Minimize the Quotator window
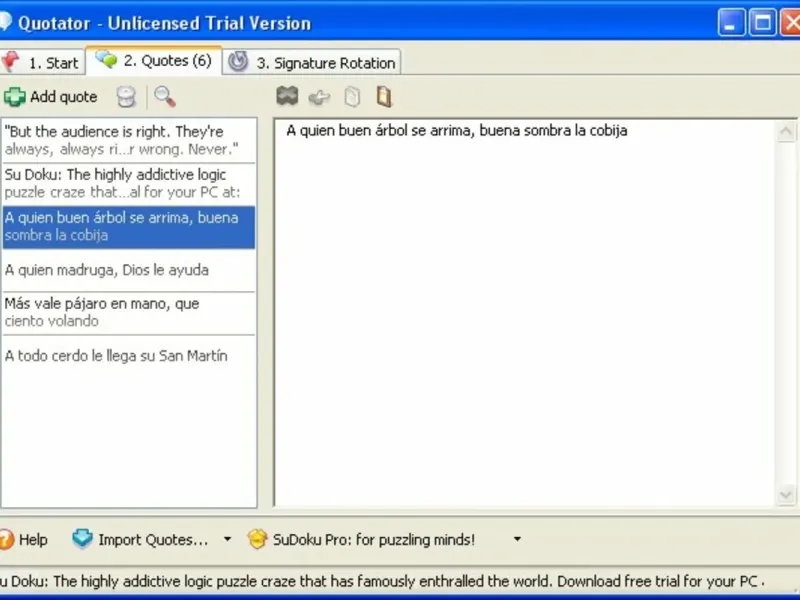Image resolution: width=800 pixels, height=600 pixels. click(x=731, y=22)
